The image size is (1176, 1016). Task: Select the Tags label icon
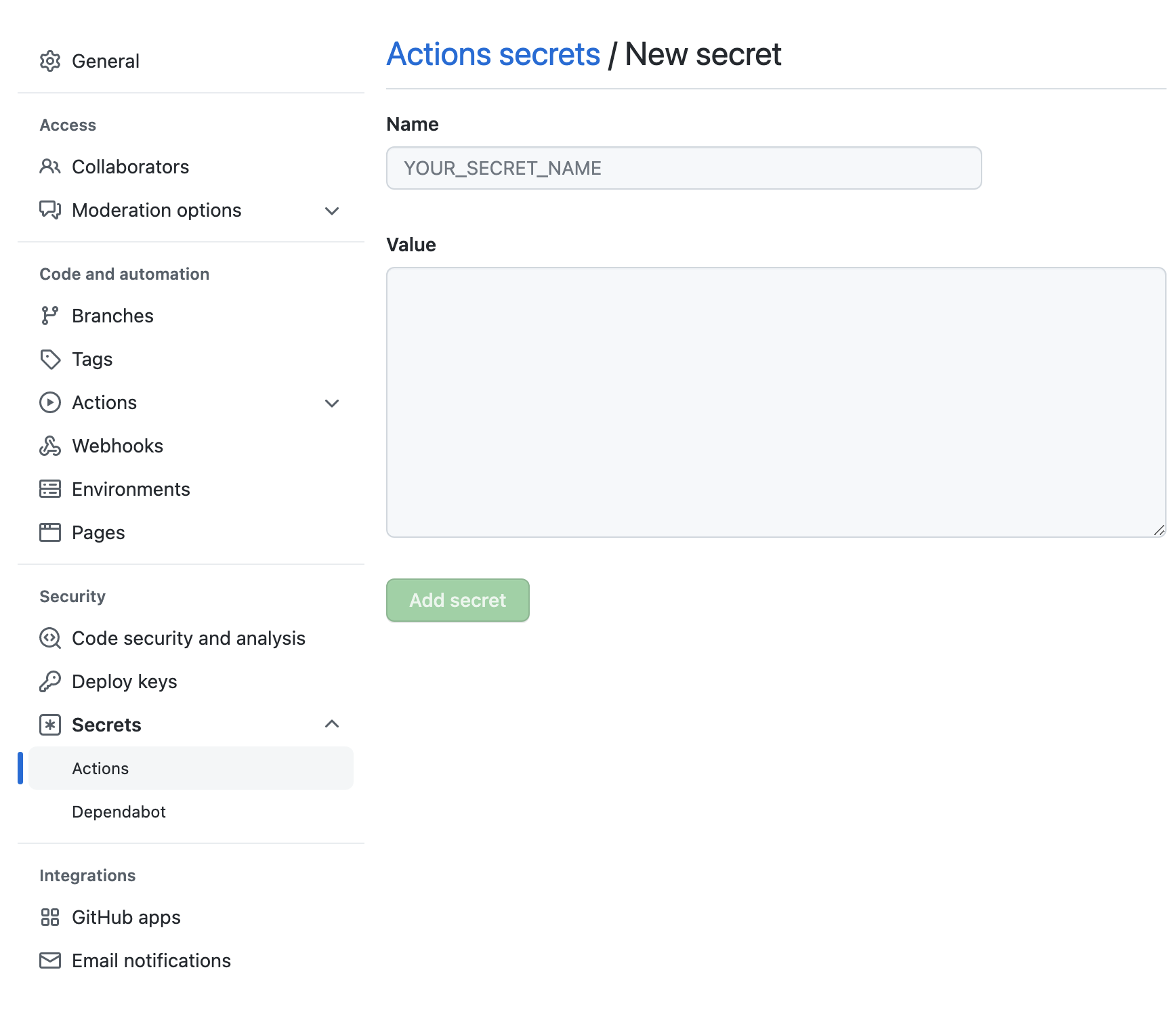(x=50, y=359)
